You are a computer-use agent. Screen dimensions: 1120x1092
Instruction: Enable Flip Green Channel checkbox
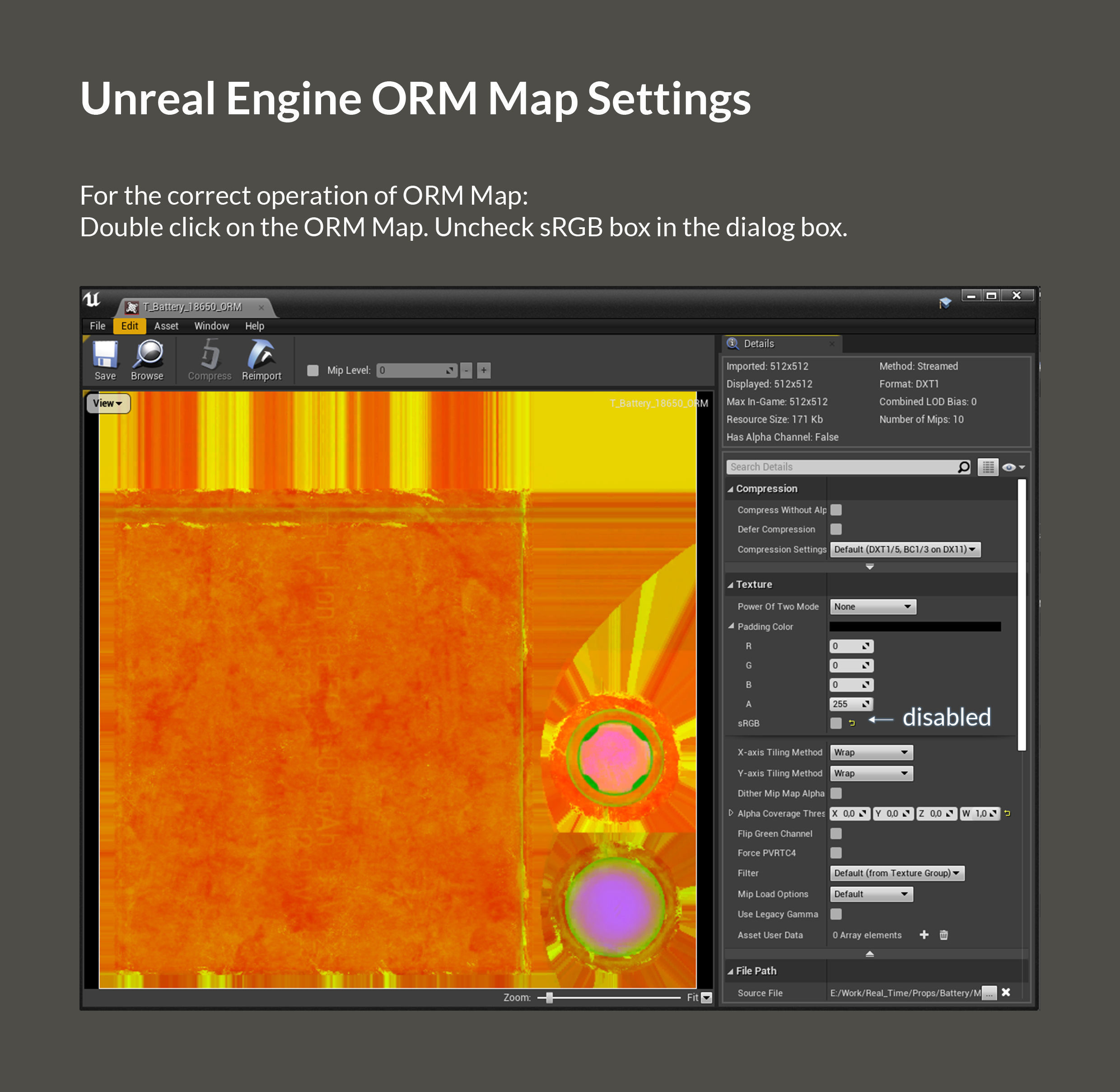point(836,833)
